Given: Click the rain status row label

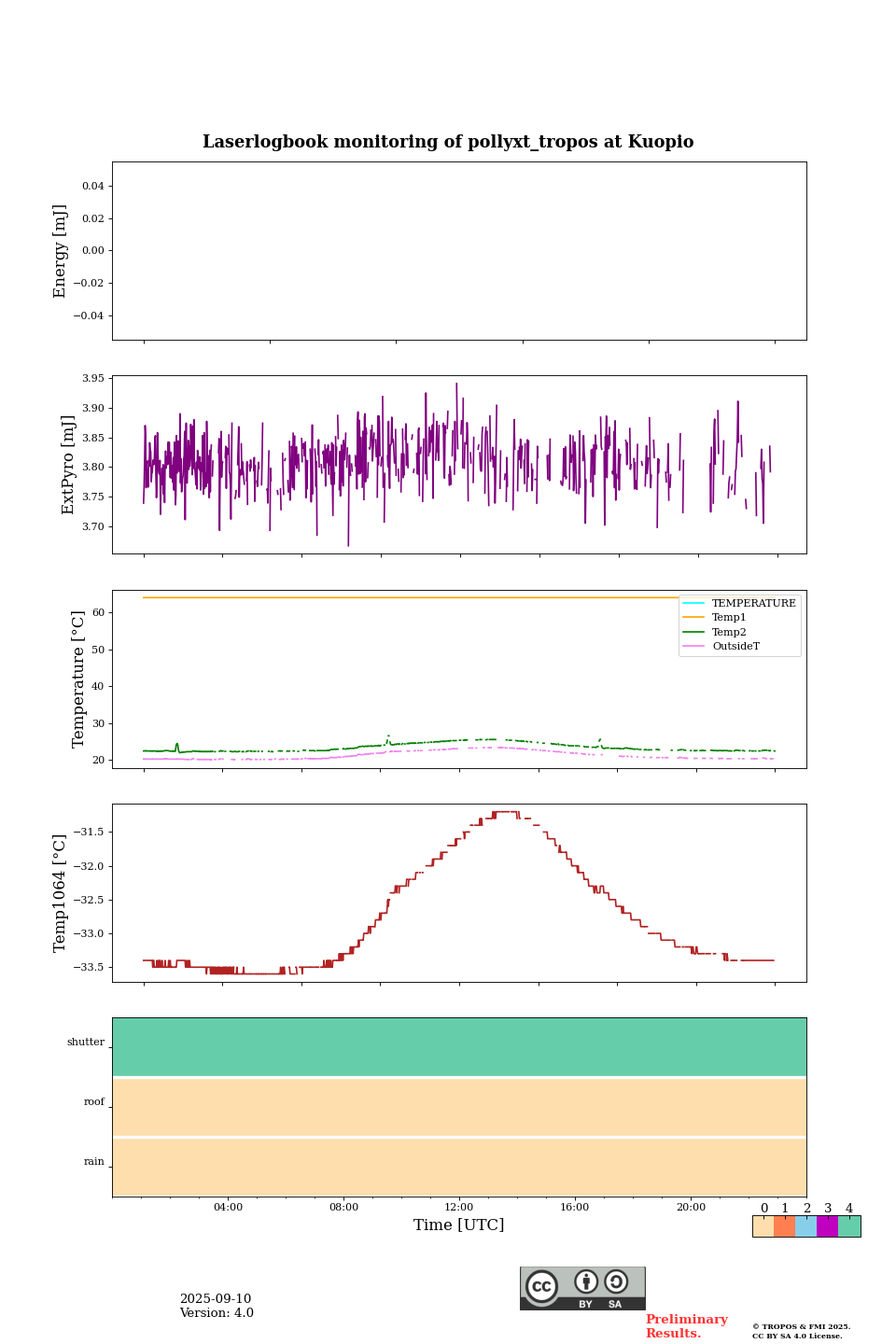Looking at the screenshot, I should 94,1162.
